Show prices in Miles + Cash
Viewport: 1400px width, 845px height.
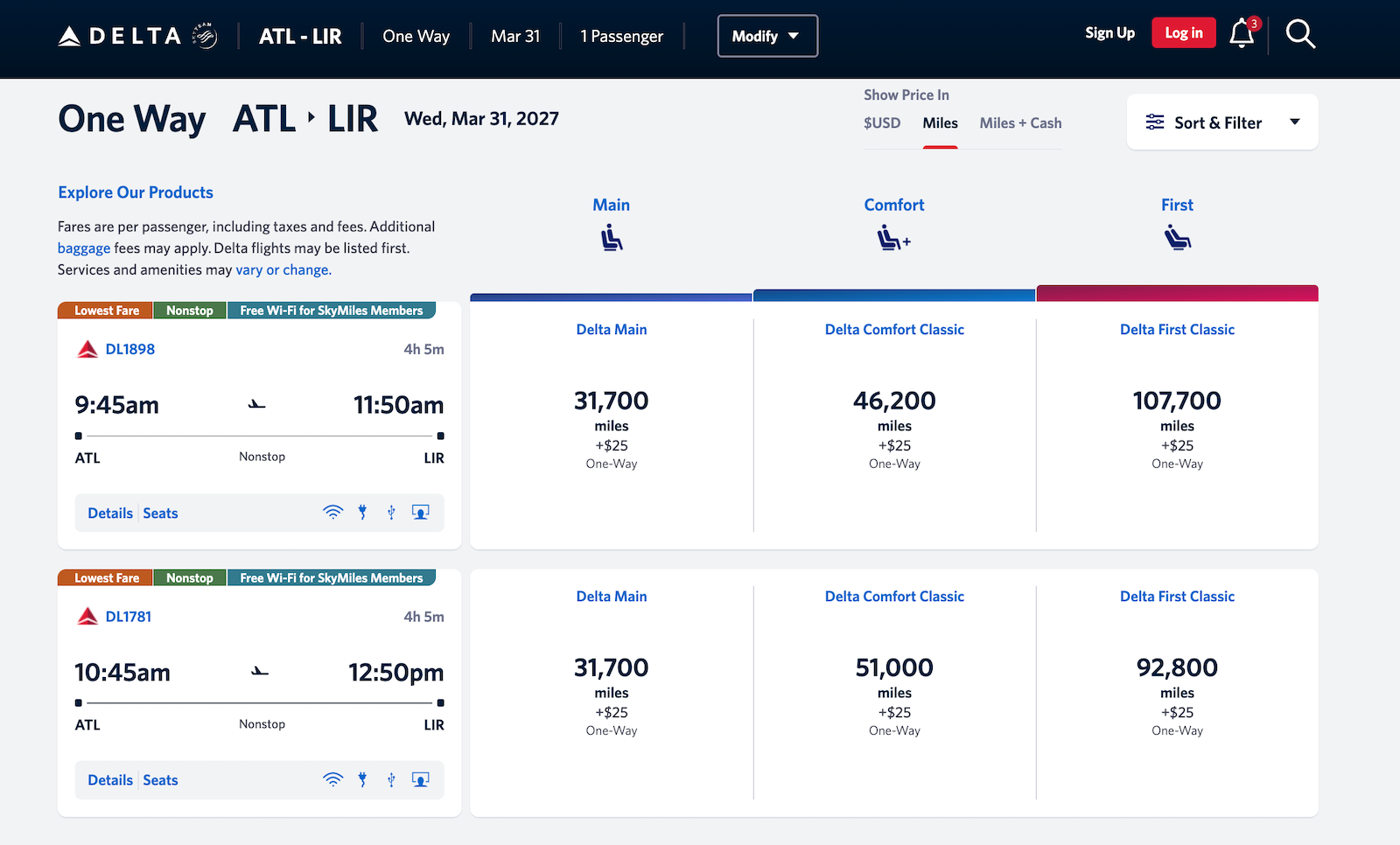1020,123
